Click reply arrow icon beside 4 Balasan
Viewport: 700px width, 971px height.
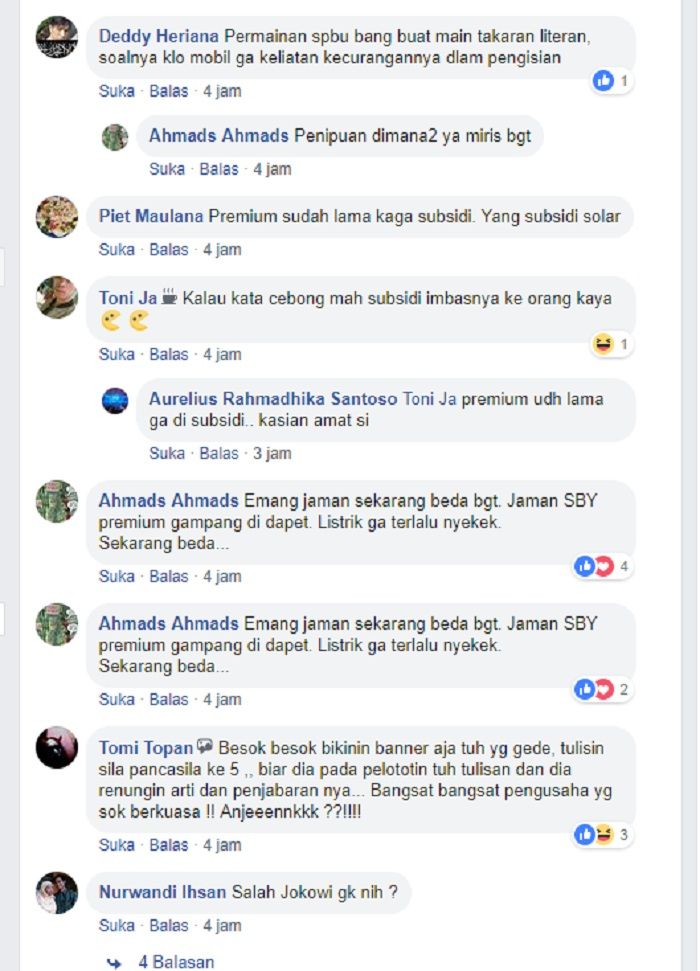[114, 963]
